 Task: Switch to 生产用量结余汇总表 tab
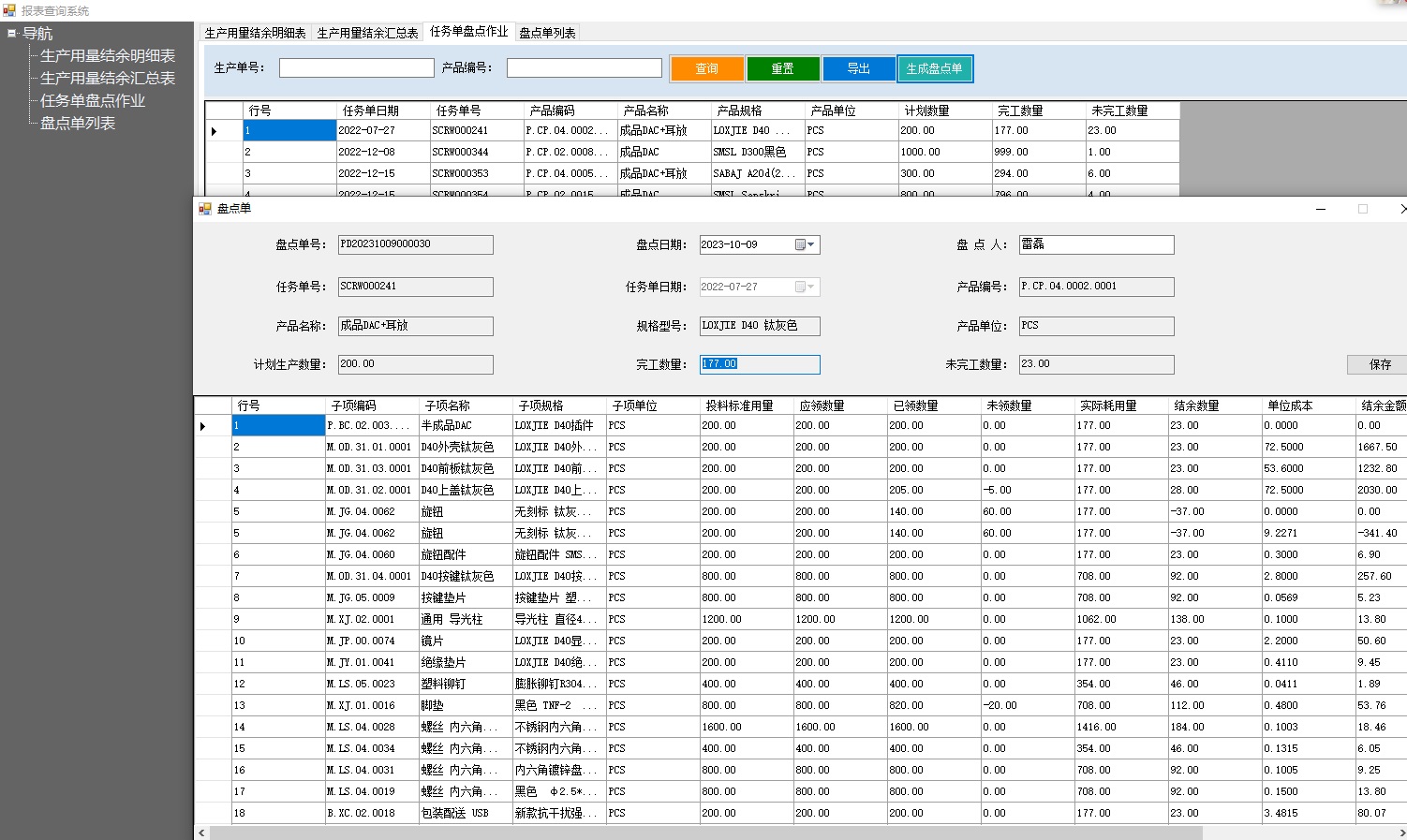coord(367,33)
